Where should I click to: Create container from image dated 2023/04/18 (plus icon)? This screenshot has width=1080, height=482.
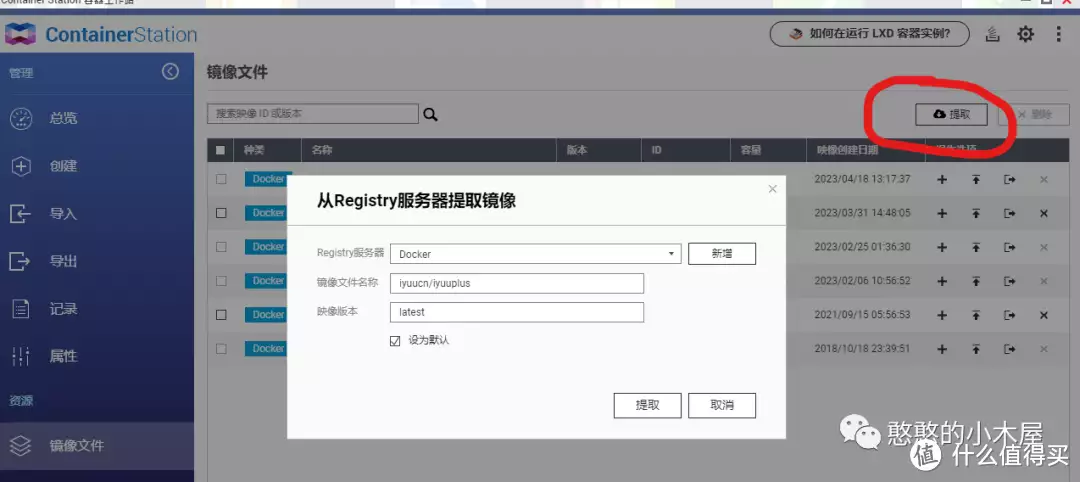click(942, 180)
